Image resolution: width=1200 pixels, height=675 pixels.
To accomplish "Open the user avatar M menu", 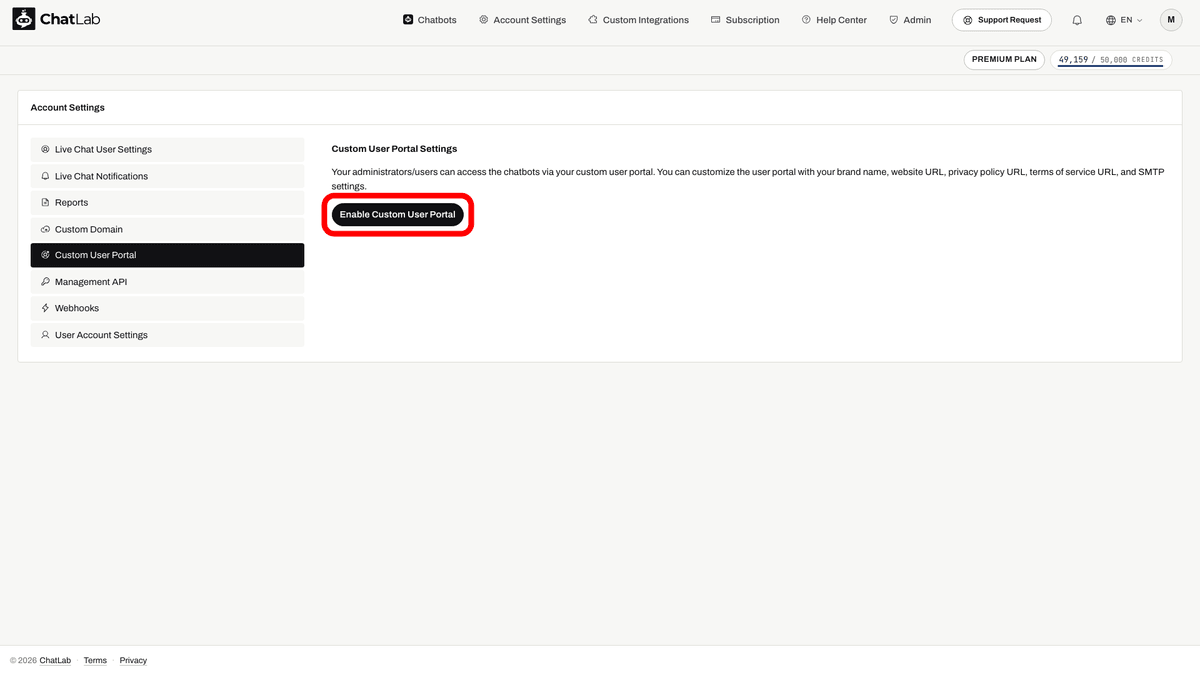I will point(1171,20).
